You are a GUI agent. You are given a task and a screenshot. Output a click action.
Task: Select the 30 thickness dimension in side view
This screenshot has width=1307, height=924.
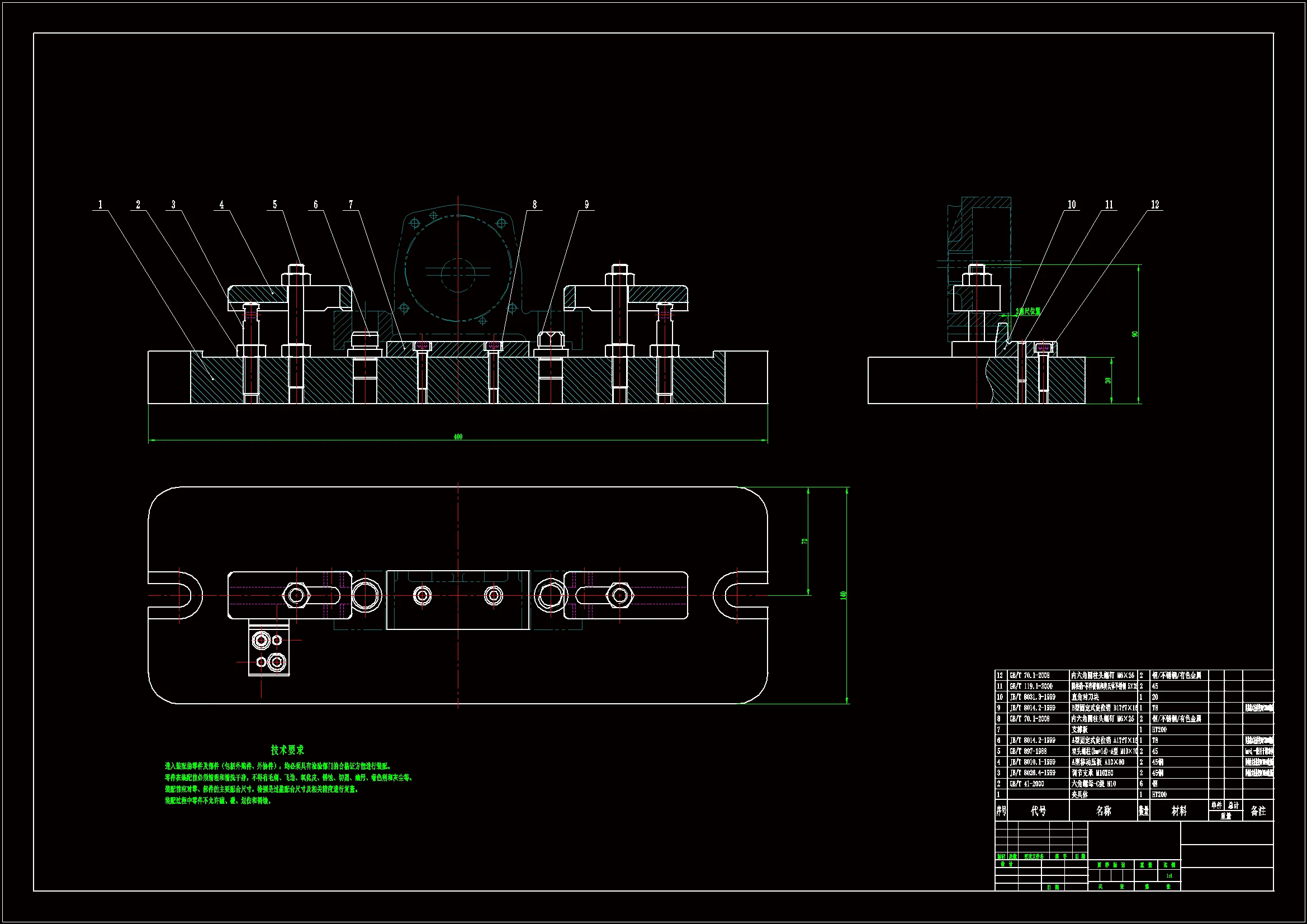1109,380
